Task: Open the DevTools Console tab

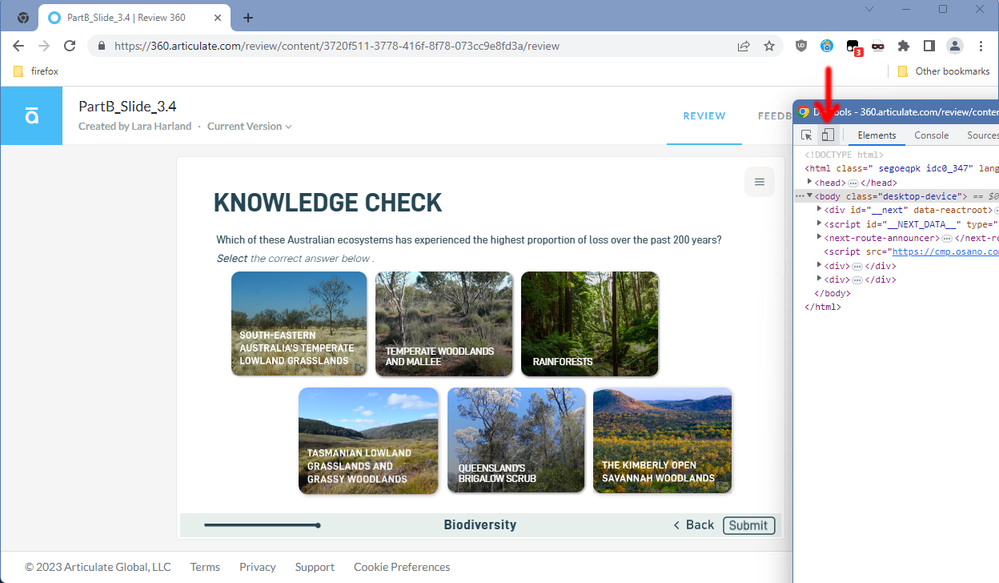Action: (x=931, y=135)
